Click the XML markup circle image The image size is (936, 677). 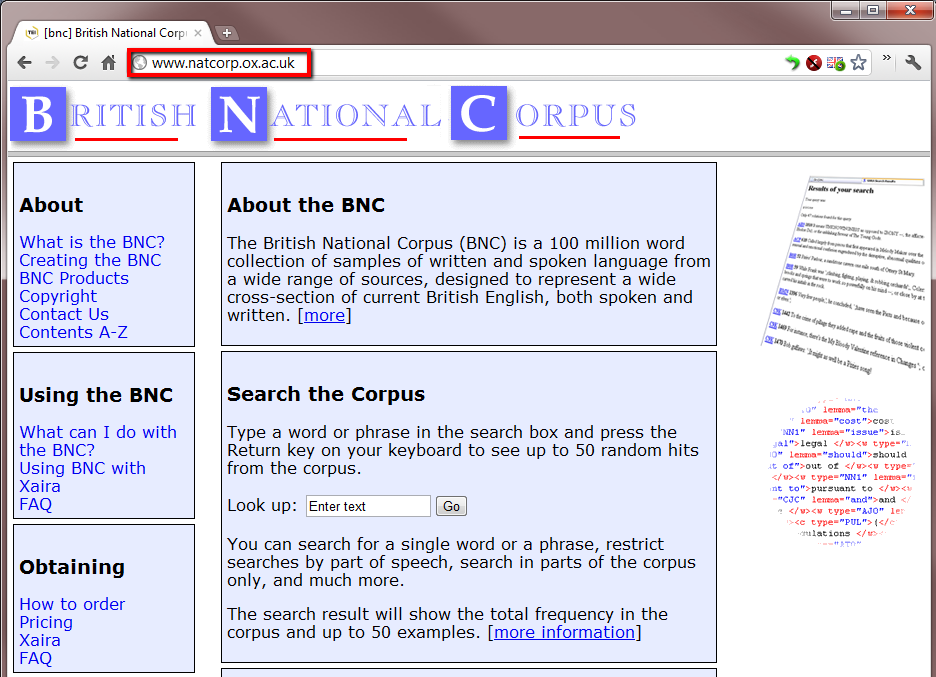[842, 472]
